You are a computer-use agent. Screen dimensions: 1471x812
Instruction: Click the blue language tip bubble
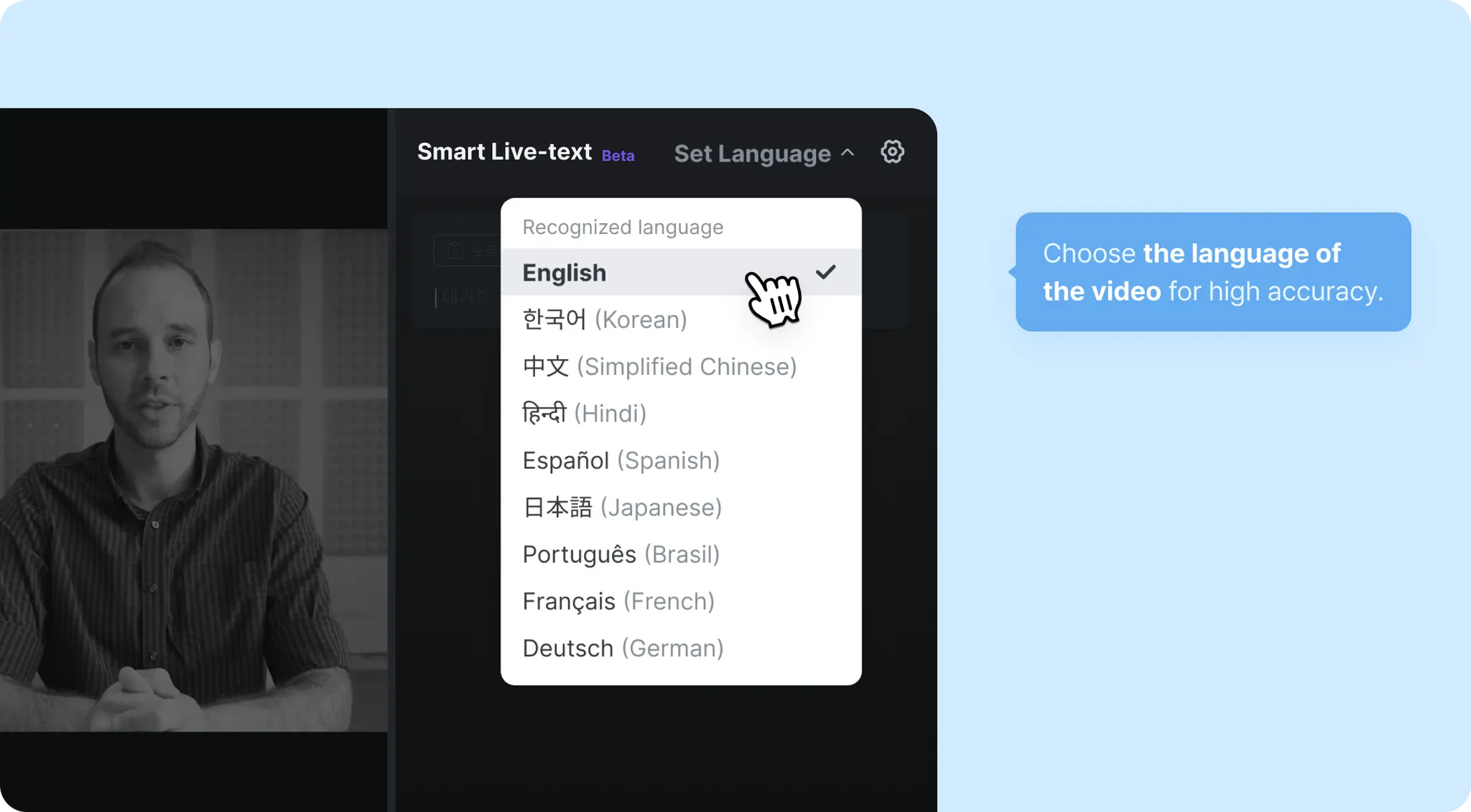[1213, 272]
